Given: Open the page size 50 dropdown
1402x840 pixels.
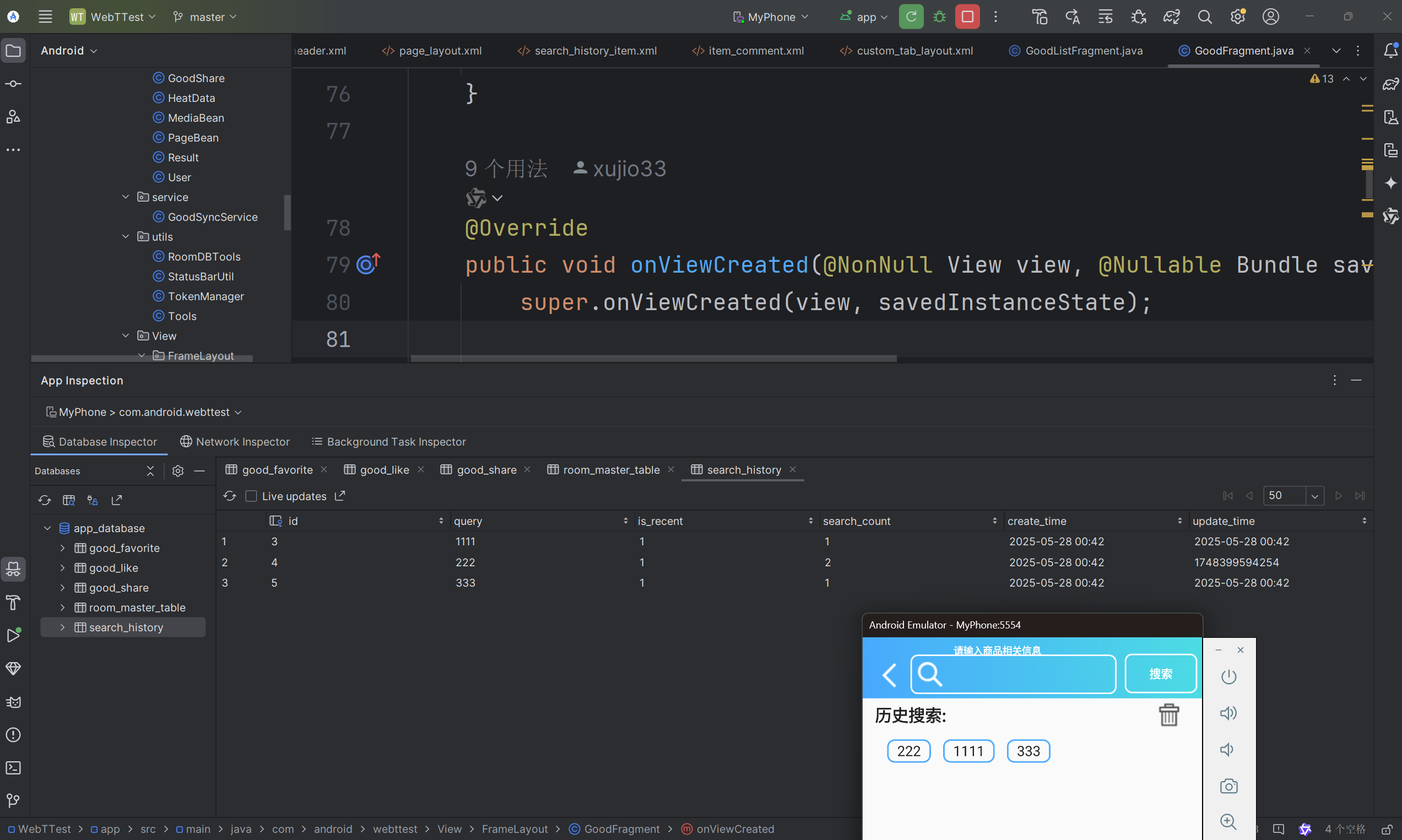Looking at the screenshot, I should (x=1314, y=496).
